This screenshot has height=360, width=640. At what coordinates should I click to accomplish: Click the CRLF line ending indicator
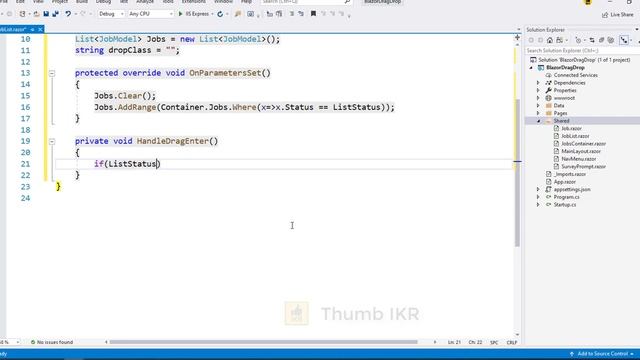click(x=511, y=342)
